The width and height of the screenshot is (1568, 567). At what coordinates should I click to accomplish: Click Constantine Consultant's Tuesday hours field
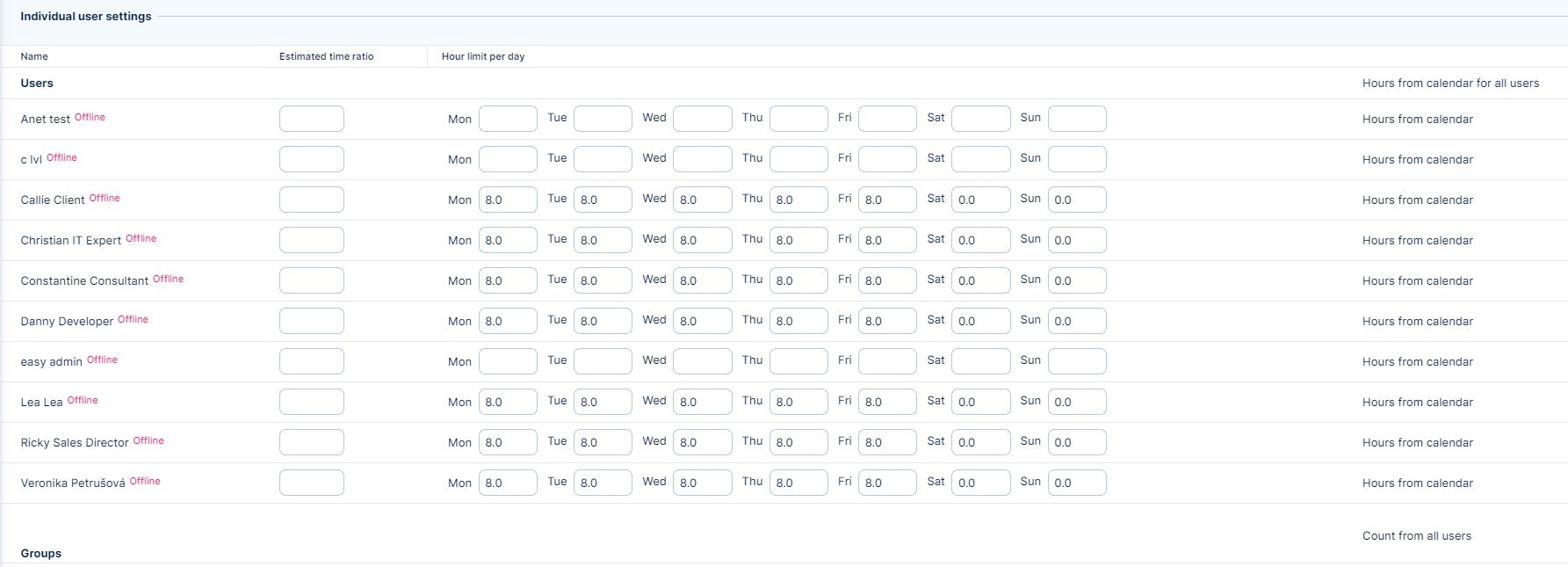603,280
